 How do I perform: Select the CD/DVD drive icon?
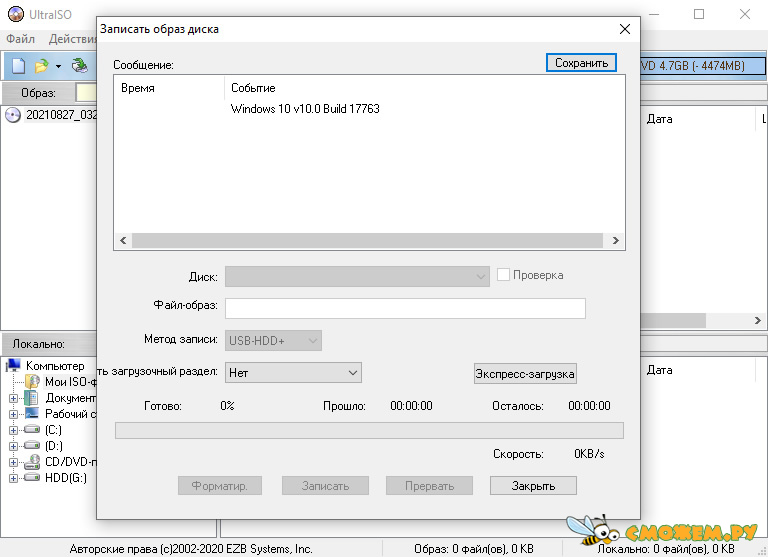tap(32, 461)
